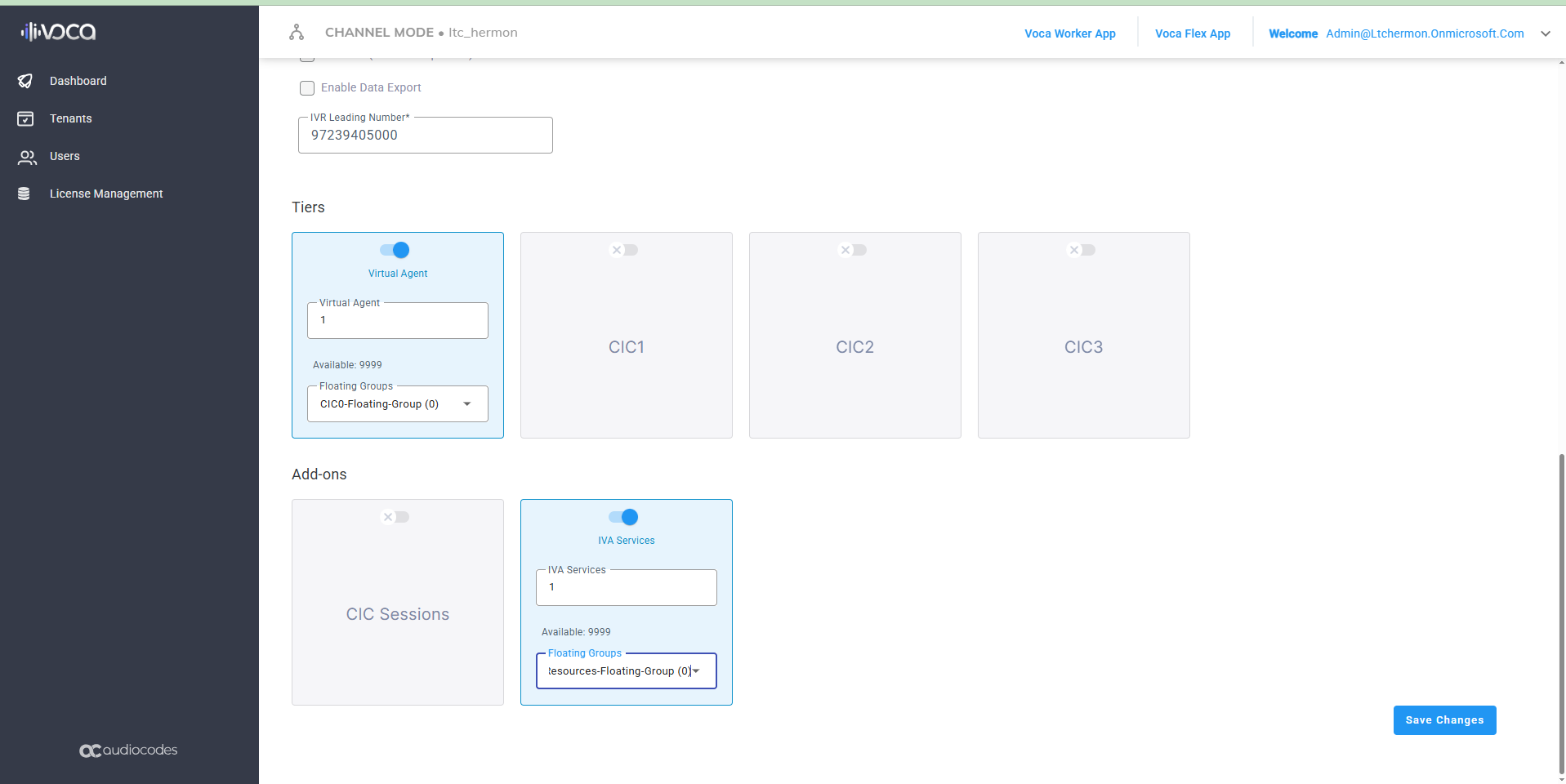Open Tenants from the sidebar menu
1566x784 pixels.
click(x=71, y=118)
